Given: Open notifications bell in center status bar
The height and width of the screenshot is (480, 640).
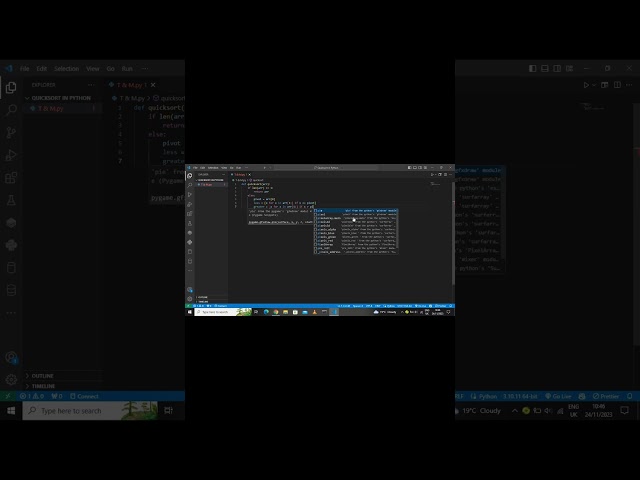Looking at the screenshot, I should (451, 306).
